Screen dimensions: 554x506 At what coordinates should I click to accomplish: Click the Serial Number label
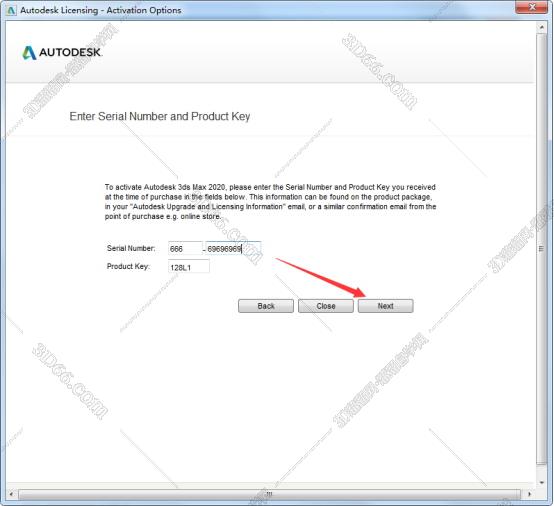[x=131, y=248]
